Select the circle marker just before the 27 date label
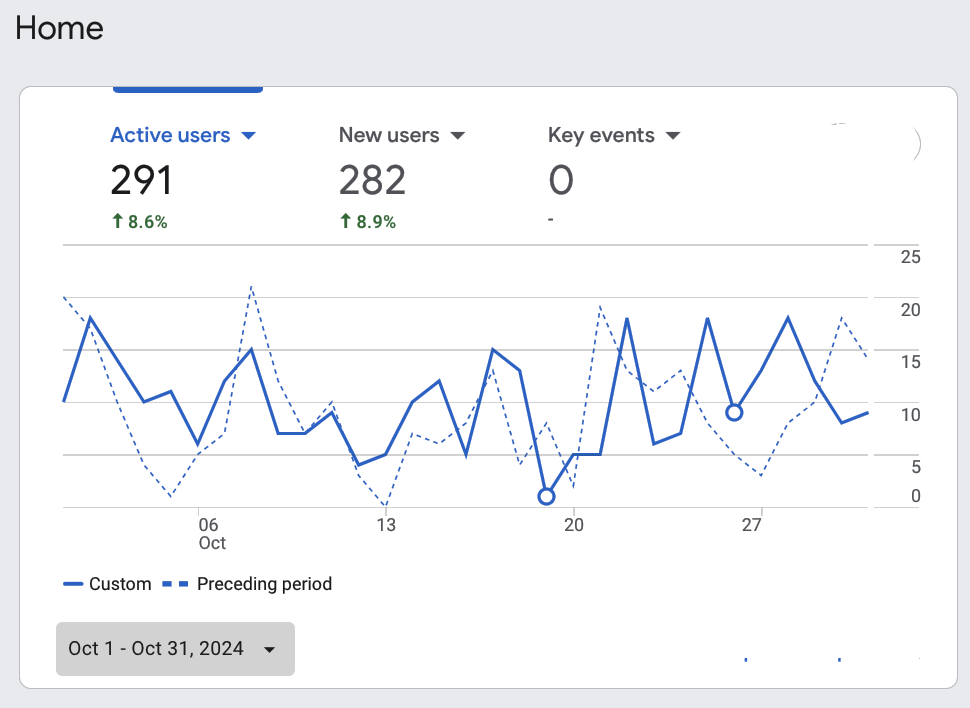970x708 pixels. 734,412
